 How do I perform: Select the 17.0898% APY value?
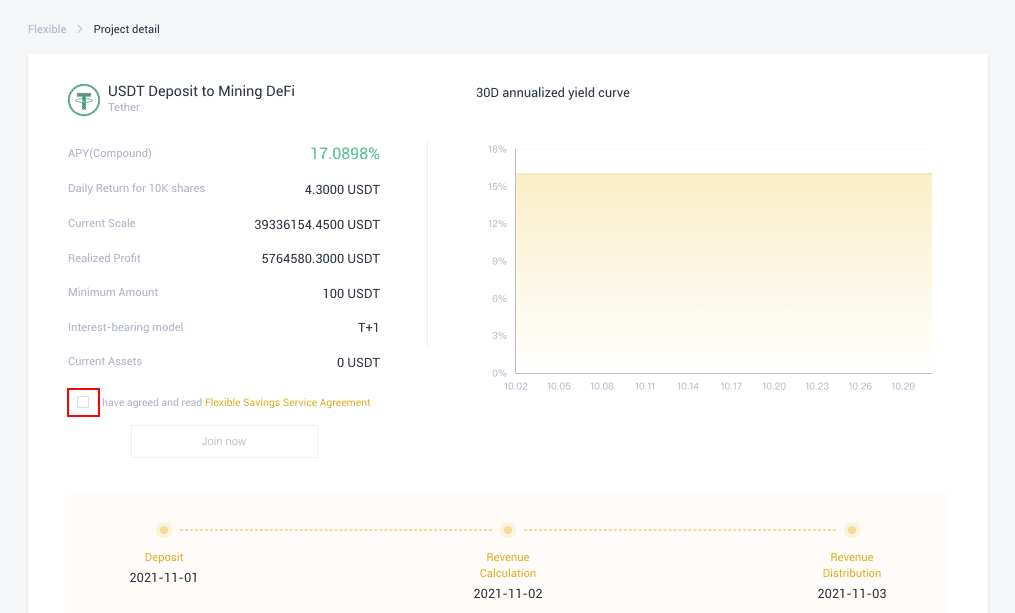coord(344,154)
